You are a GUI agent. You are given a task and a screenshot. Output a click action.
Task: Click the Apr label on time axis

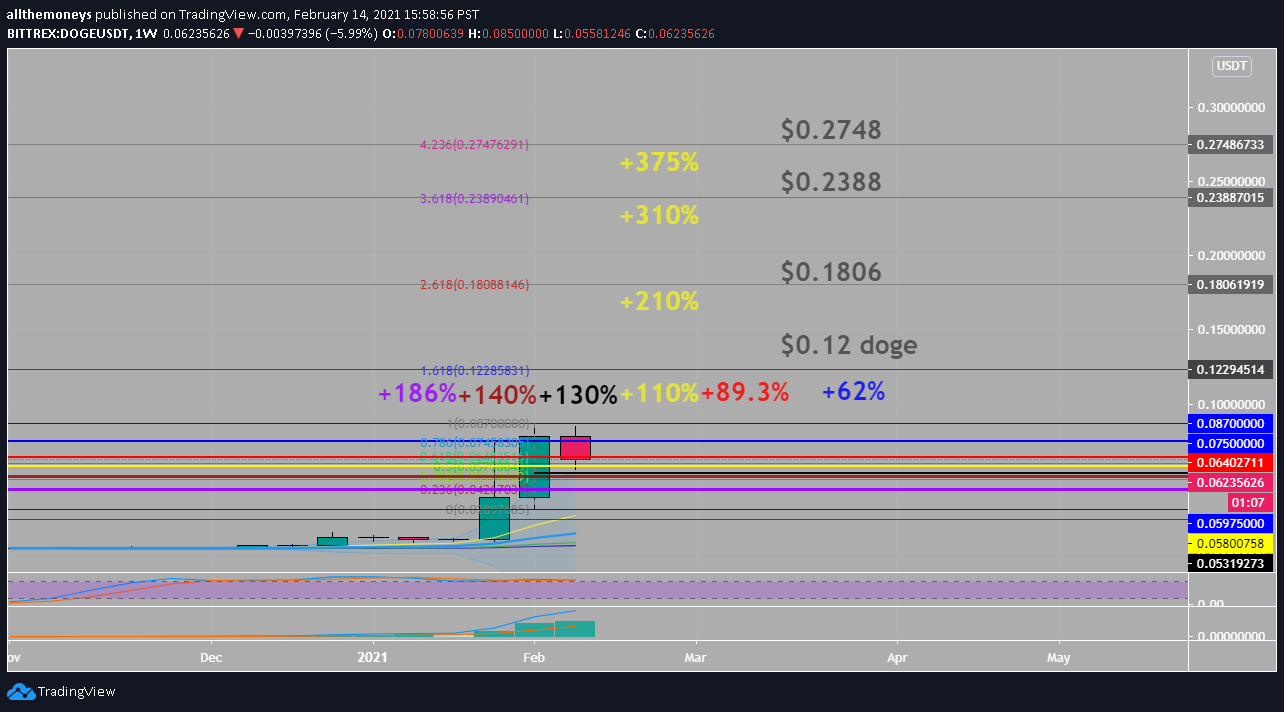tap(897, 658)
